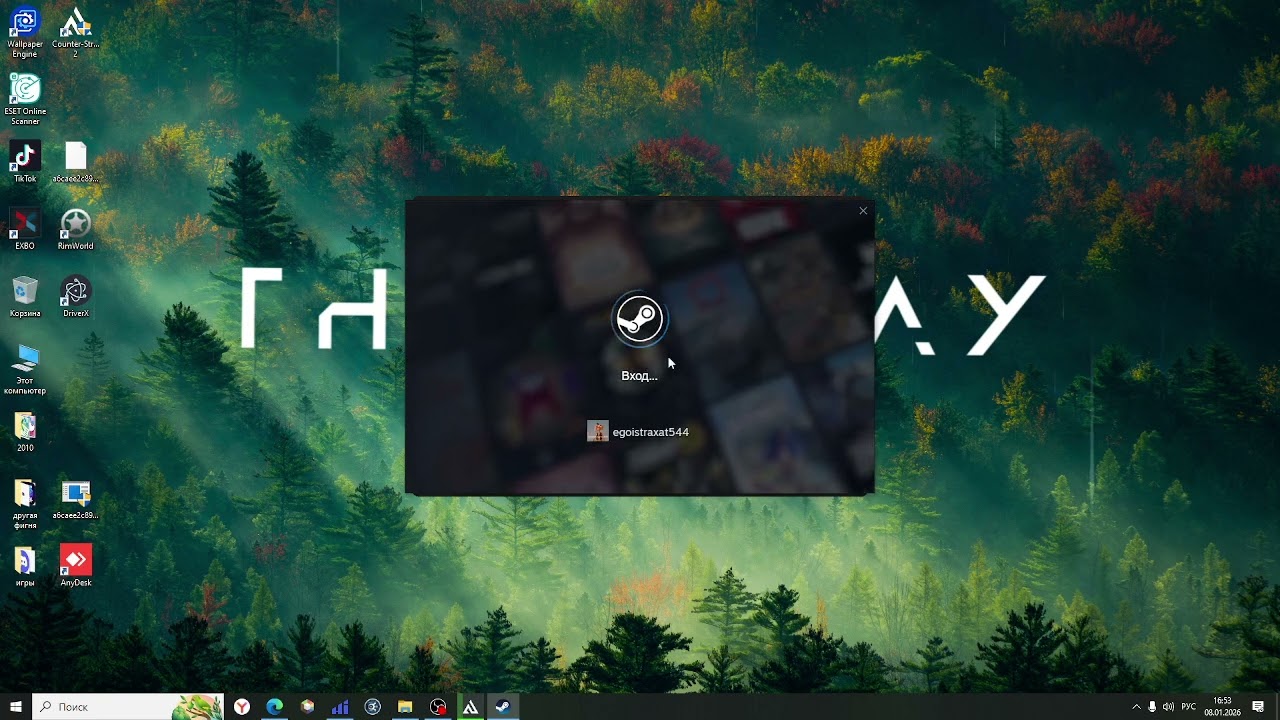Open the игры folder
Viewport: 1280px width, 720px height.
[x=25, y=566]
